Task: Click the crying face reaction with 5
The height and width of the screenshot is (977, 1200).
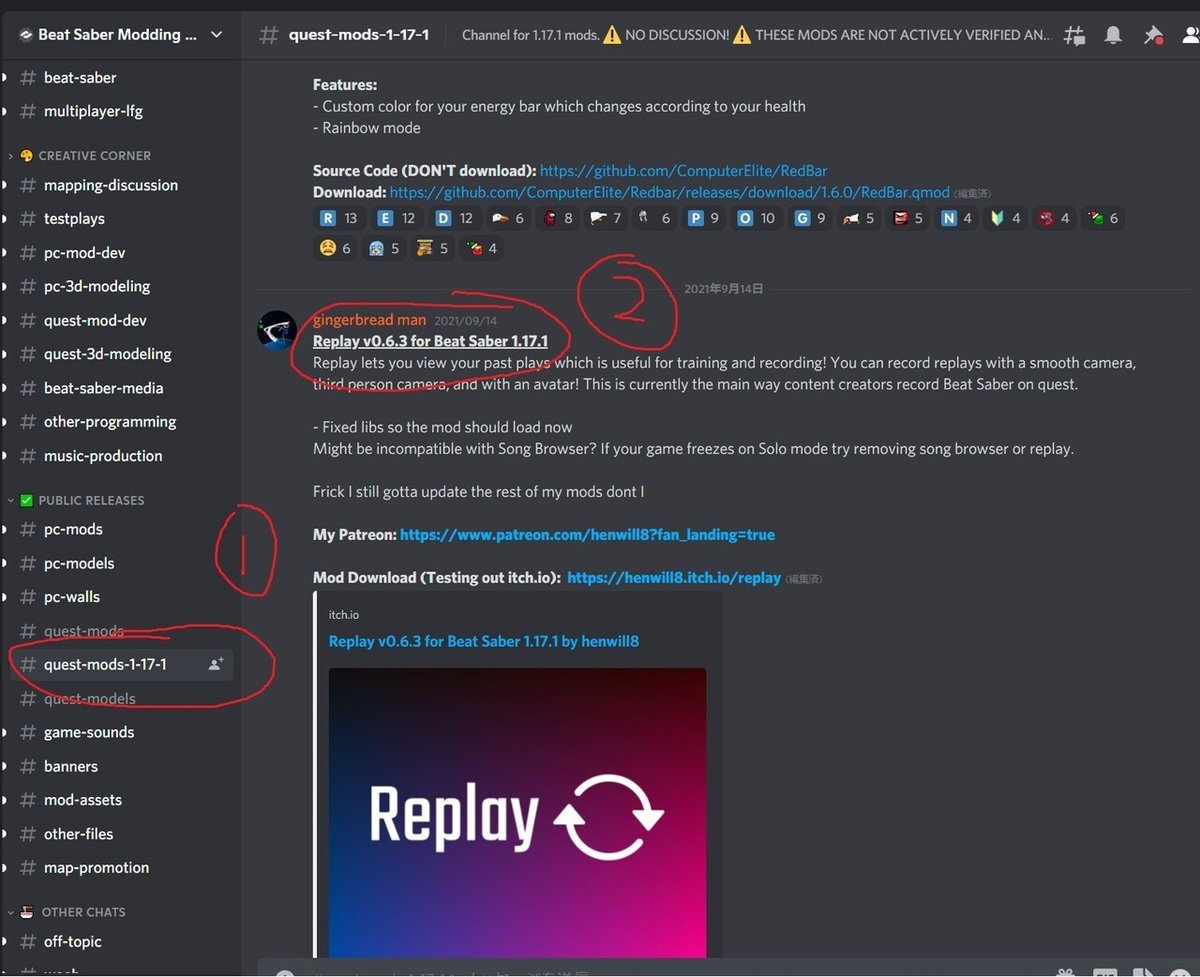Action: pyautogui.click(x=384, y=248)
